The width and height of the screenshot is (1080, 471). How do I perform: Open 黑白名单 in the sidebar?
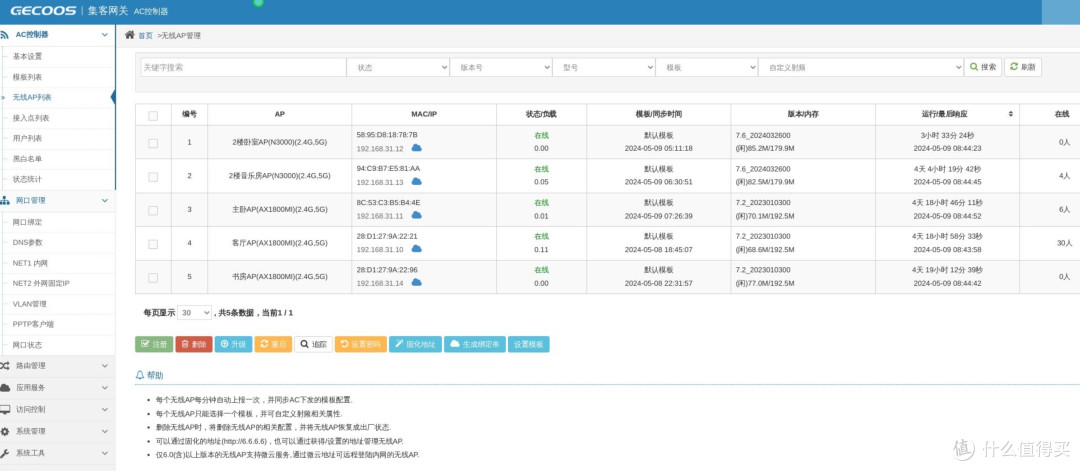[x=28, y=159]
